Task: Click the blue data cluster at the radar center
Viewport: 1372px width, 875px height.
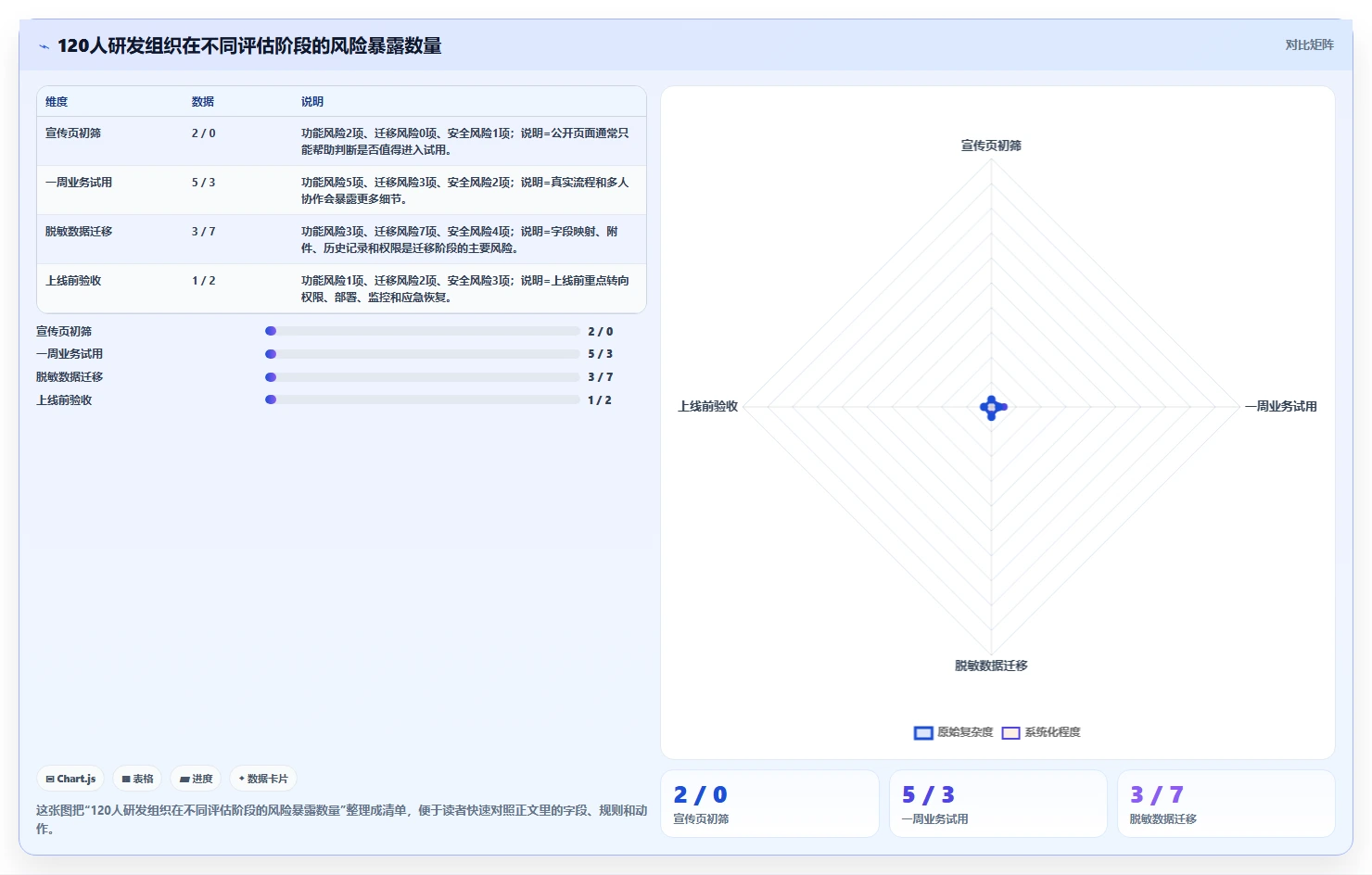Action: (x=993, y=407)
